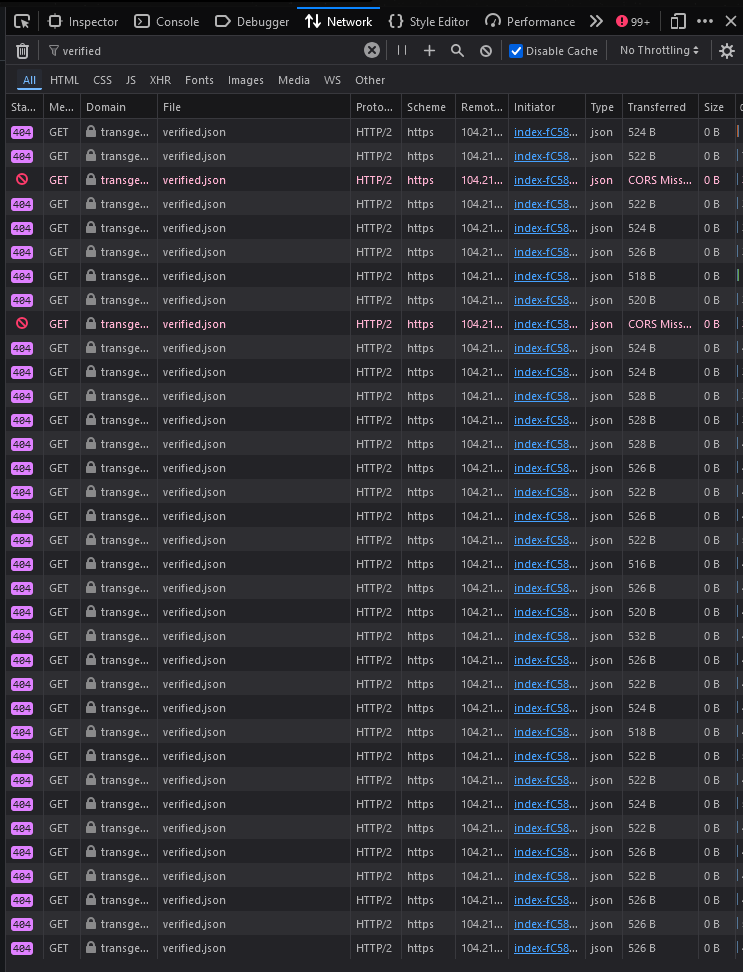This screenshot has width=743, height=972.
Task: Open the three-dots customize menu
Action: 705,21
